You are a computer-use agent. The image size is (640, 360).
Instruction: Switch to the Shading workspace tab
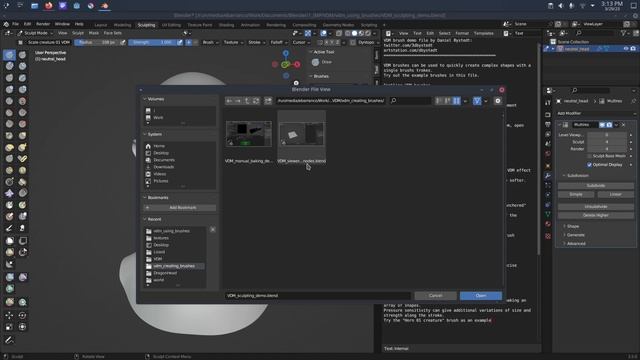click(x=227, y=25)
